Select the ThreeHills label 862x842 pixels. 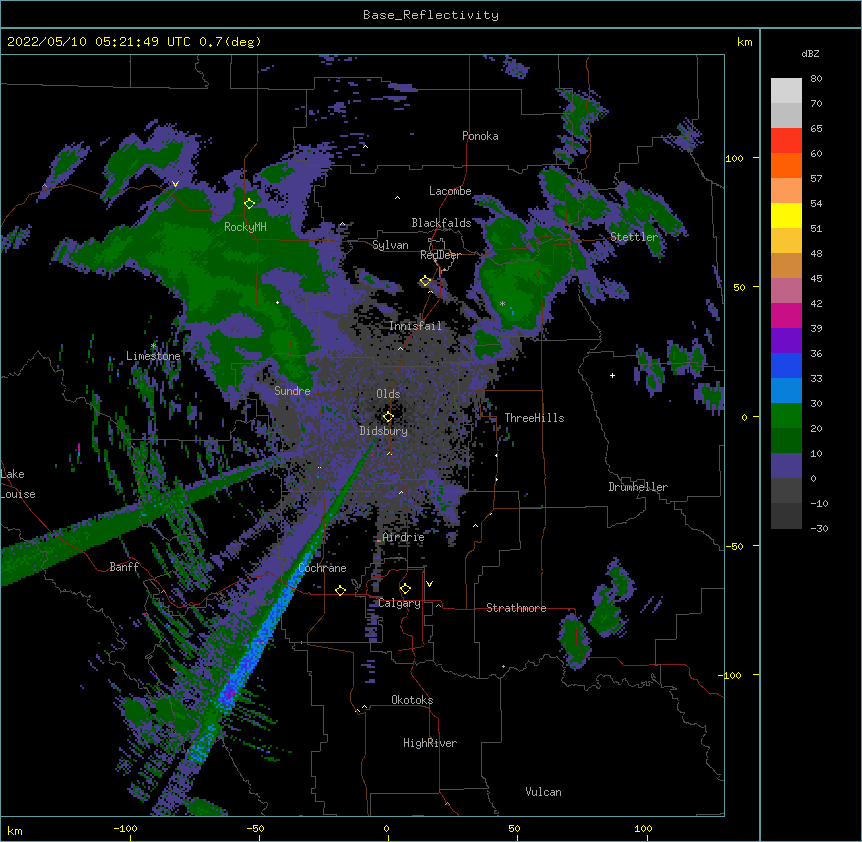[x=534, y=418]
